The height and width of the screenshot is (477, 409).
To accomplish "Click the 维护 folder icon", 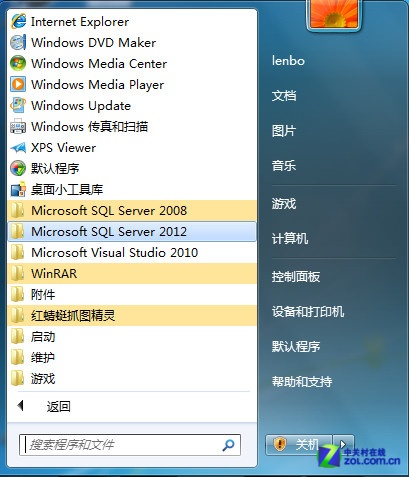I will [x=17, y=357].
